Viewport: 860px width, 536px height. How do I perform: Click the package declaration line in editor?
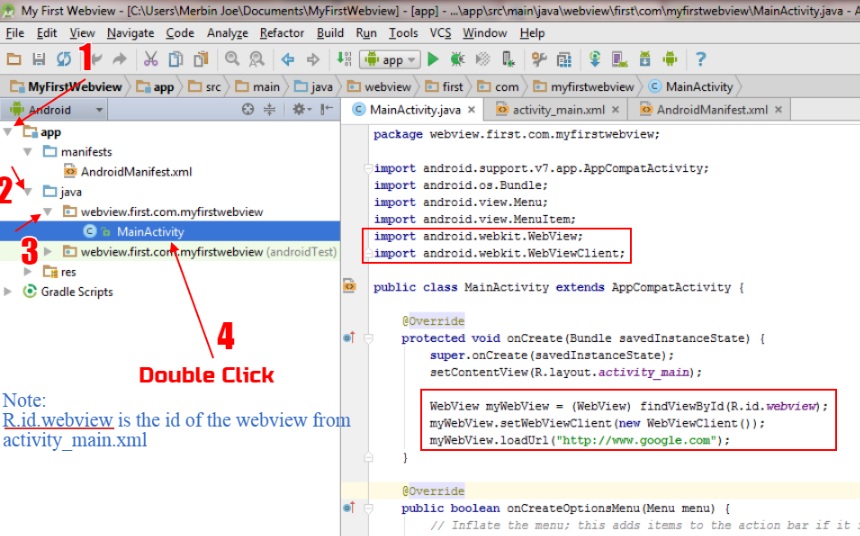(516, 134)
